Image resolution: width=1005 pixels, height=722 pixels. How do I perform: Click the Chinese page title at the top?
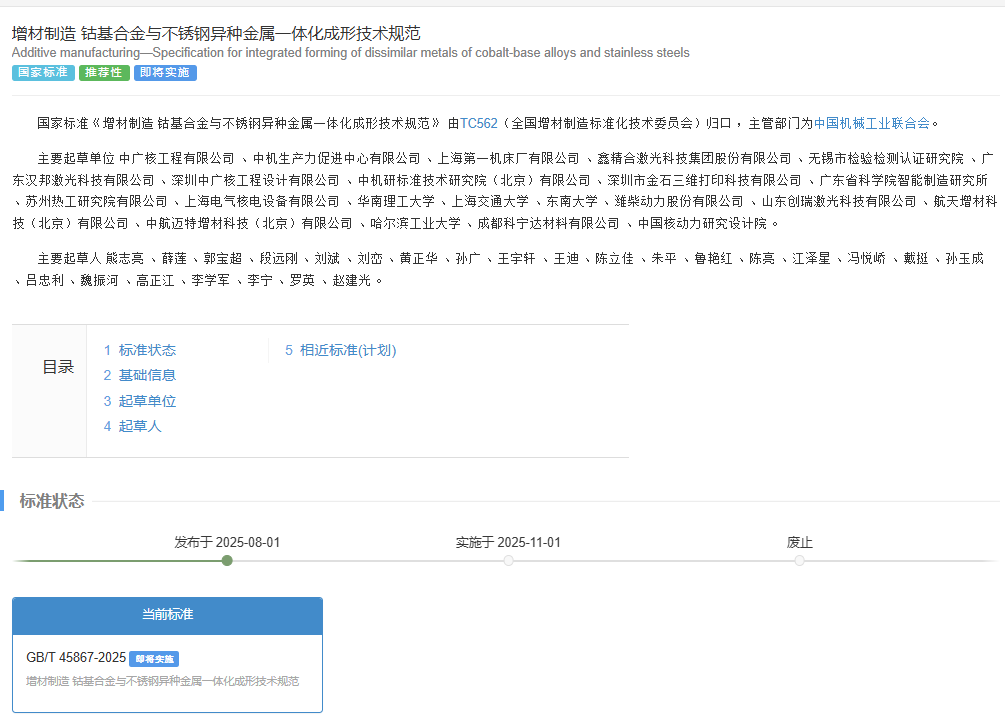pyautogui.click(x=216, y=34)
